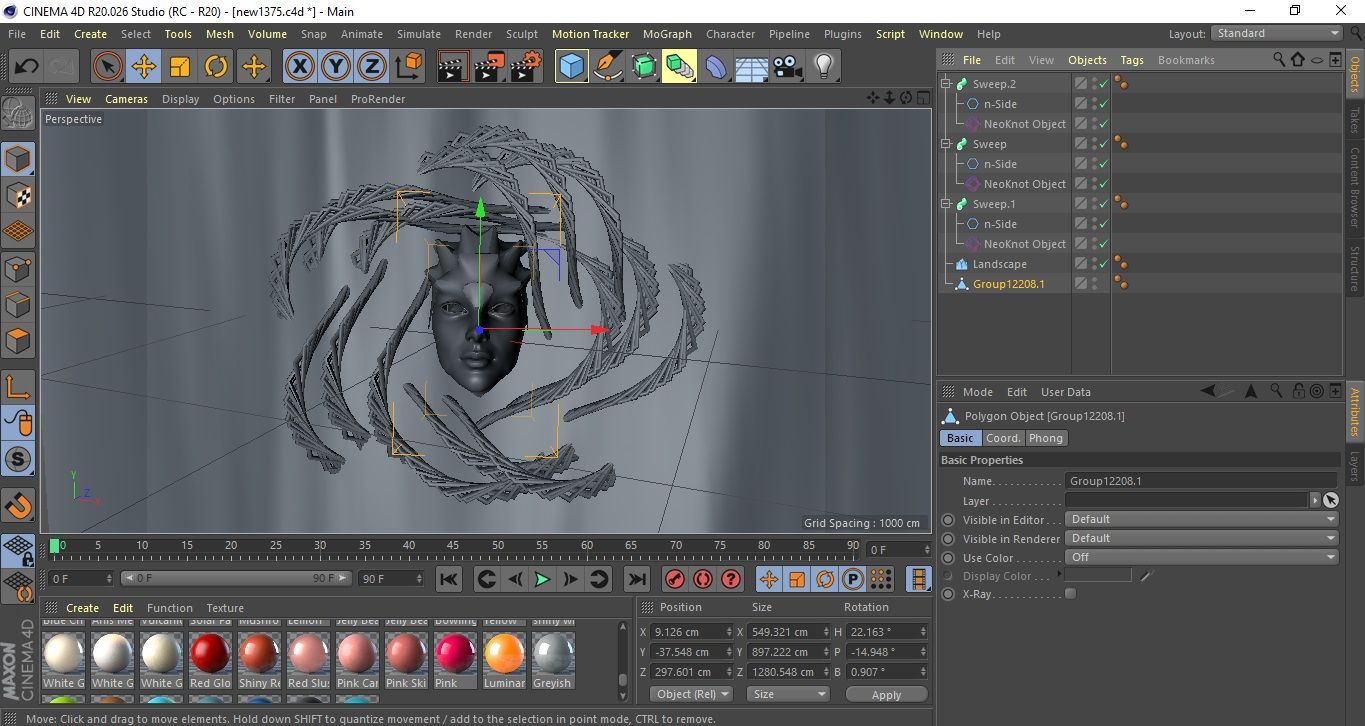1365x726 pixels.
Task: Click the Undo arrow icon
Action: pos(27,67)
